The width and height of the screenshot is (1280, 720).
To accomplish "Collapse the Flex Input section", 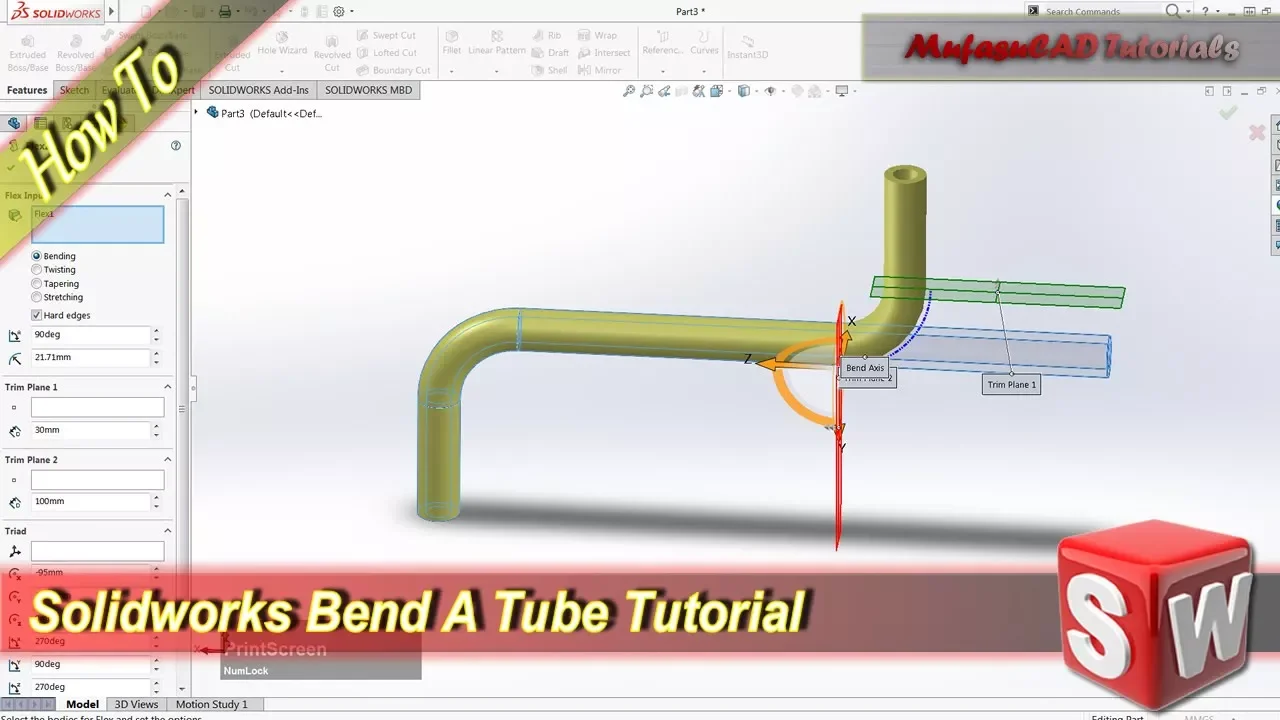I will [x=168, y=194].
